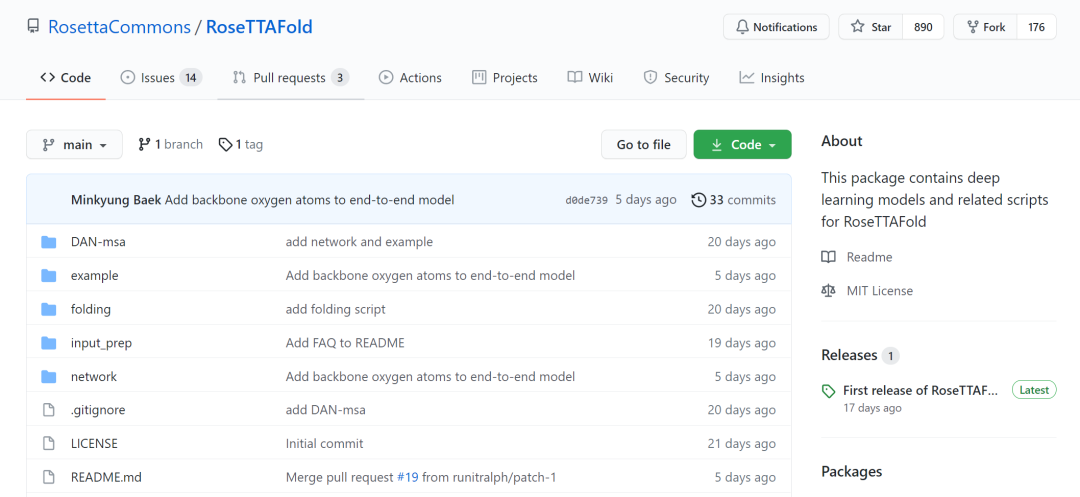
Task: Expand the green Code download dropdown
Action: coord(742,145)
